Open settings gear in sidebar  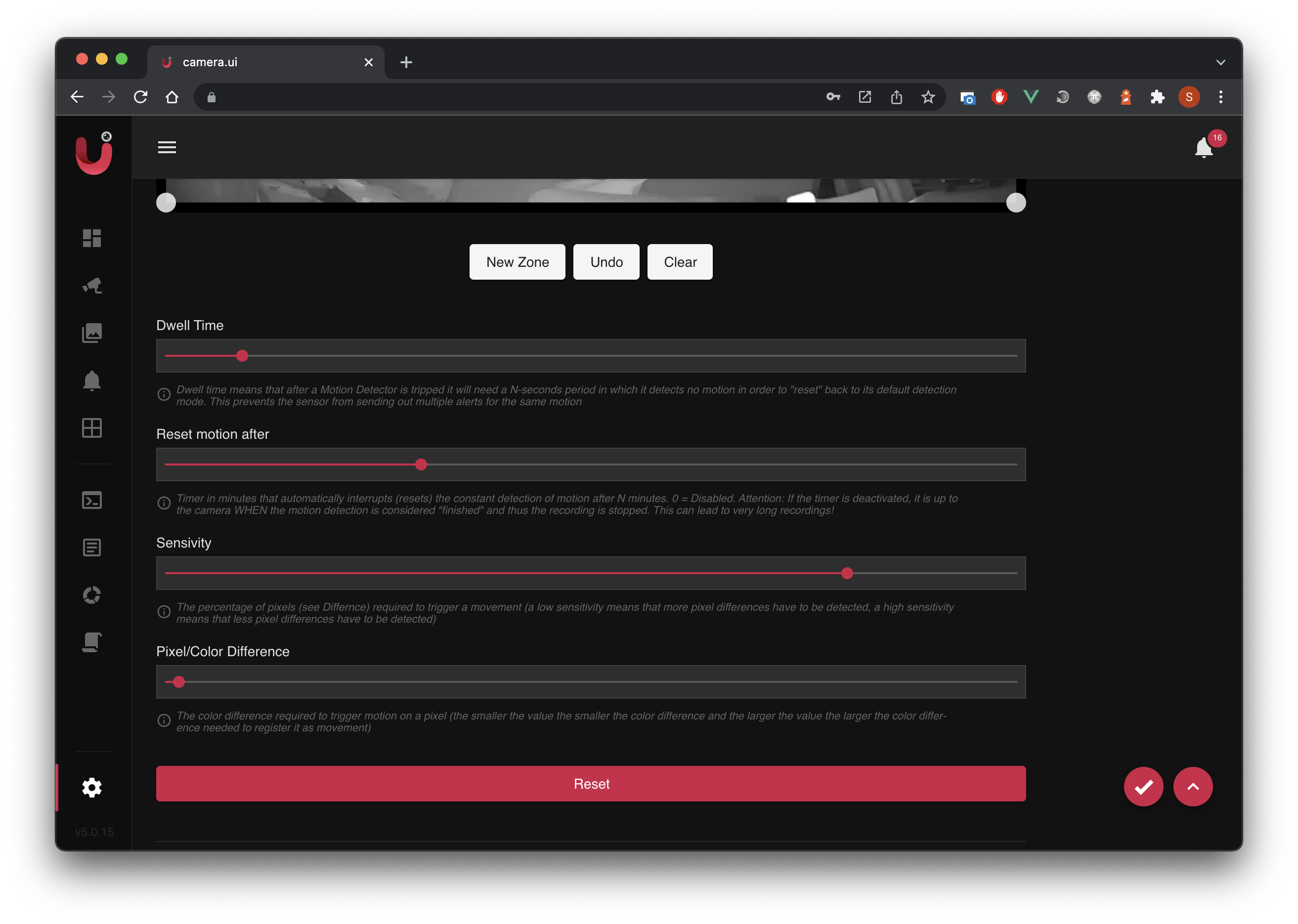[x=91, y=788]
